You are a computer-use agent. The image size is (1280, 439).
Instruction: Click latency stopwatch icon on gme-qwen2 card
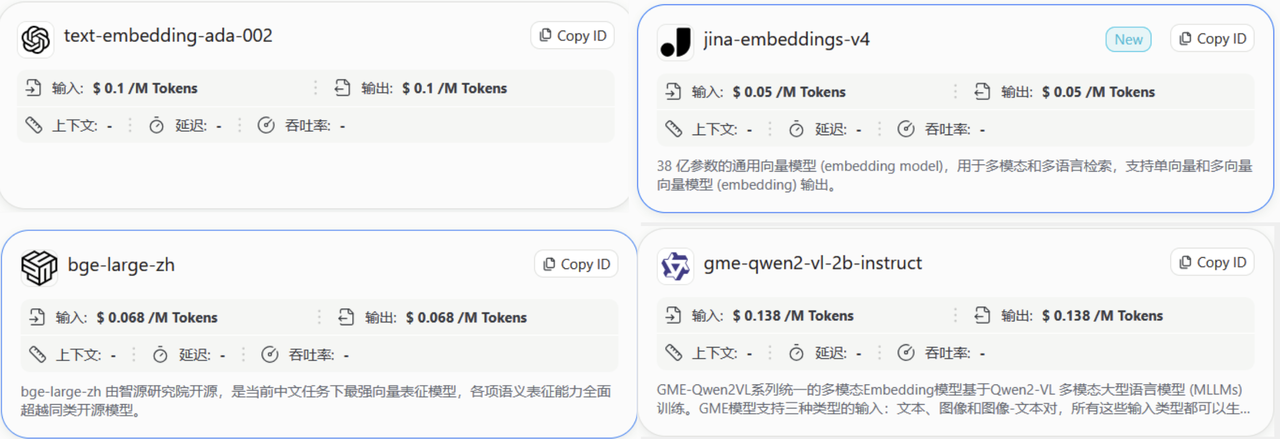[796, 352]
